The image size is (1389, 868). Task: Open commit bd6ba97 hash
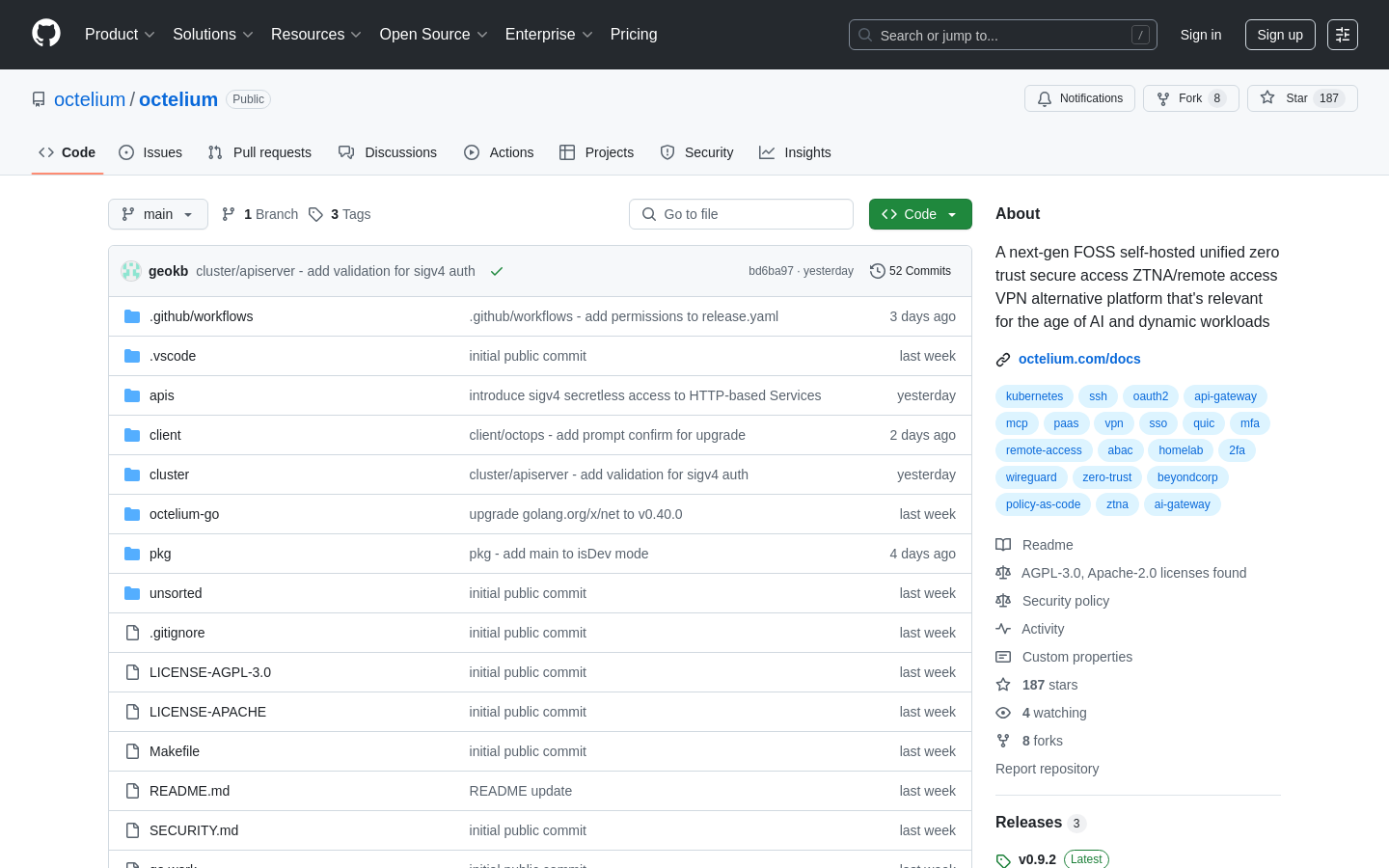771,271
